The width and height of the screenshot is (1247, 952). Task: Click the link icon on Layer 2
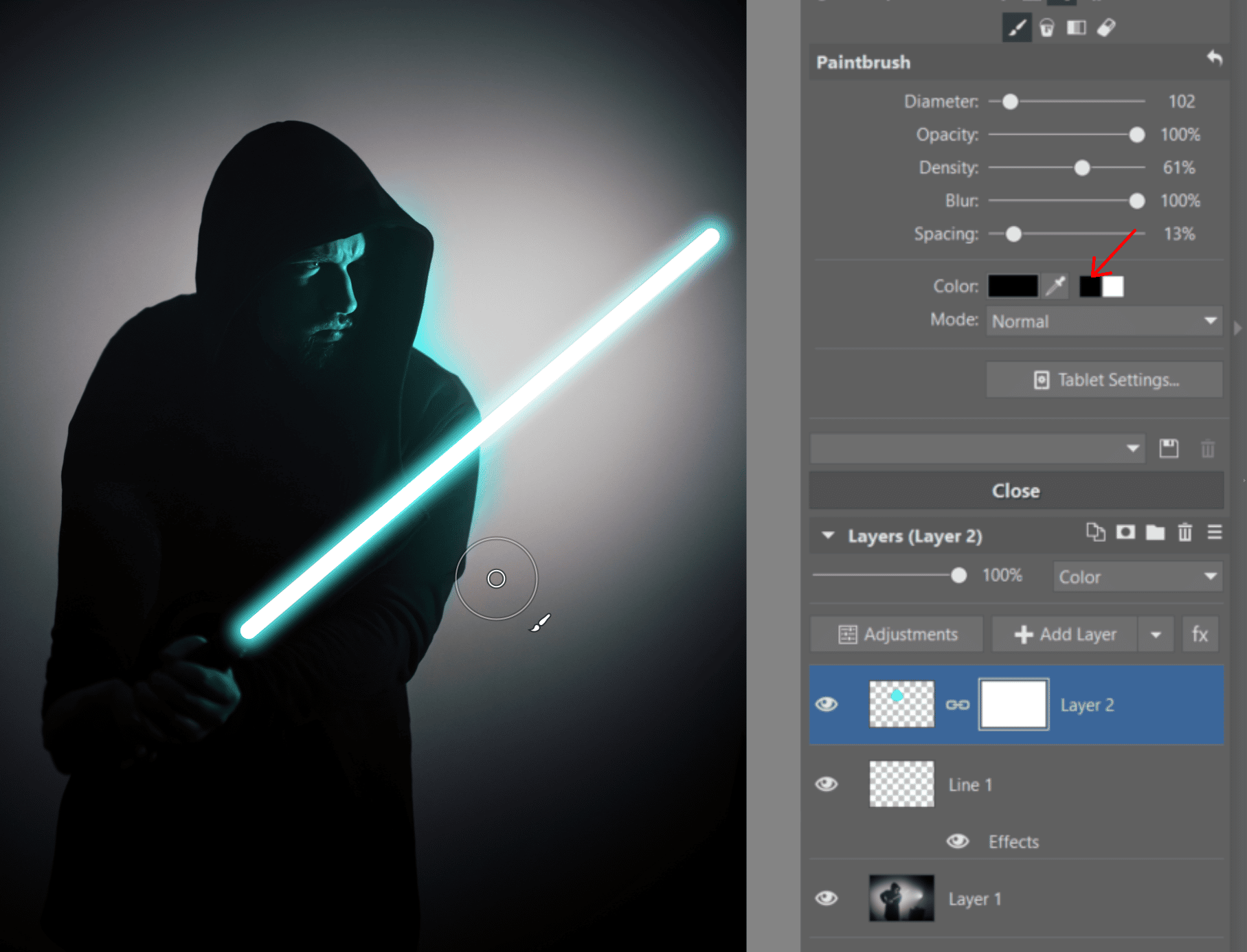click(957, 705)
